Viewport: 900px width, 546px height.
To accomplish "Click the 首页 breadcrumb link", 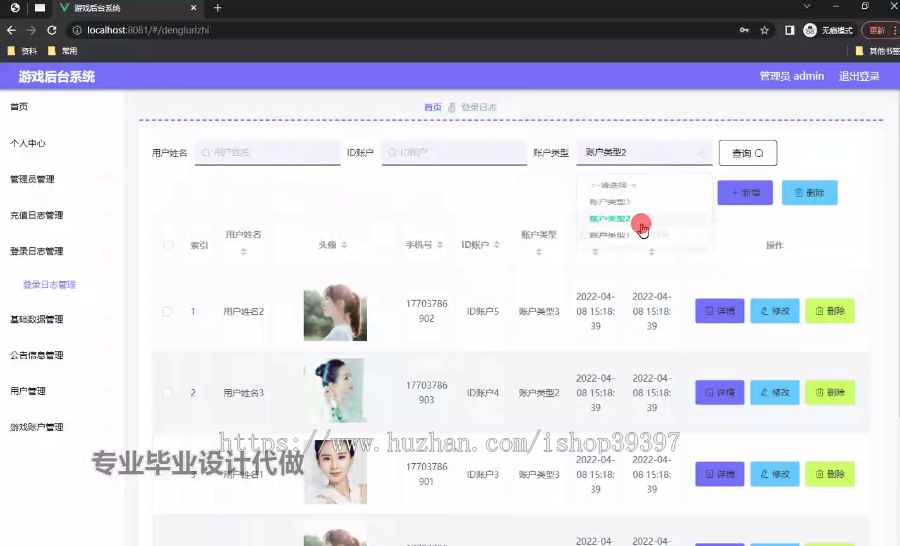I will pos(433,107).
